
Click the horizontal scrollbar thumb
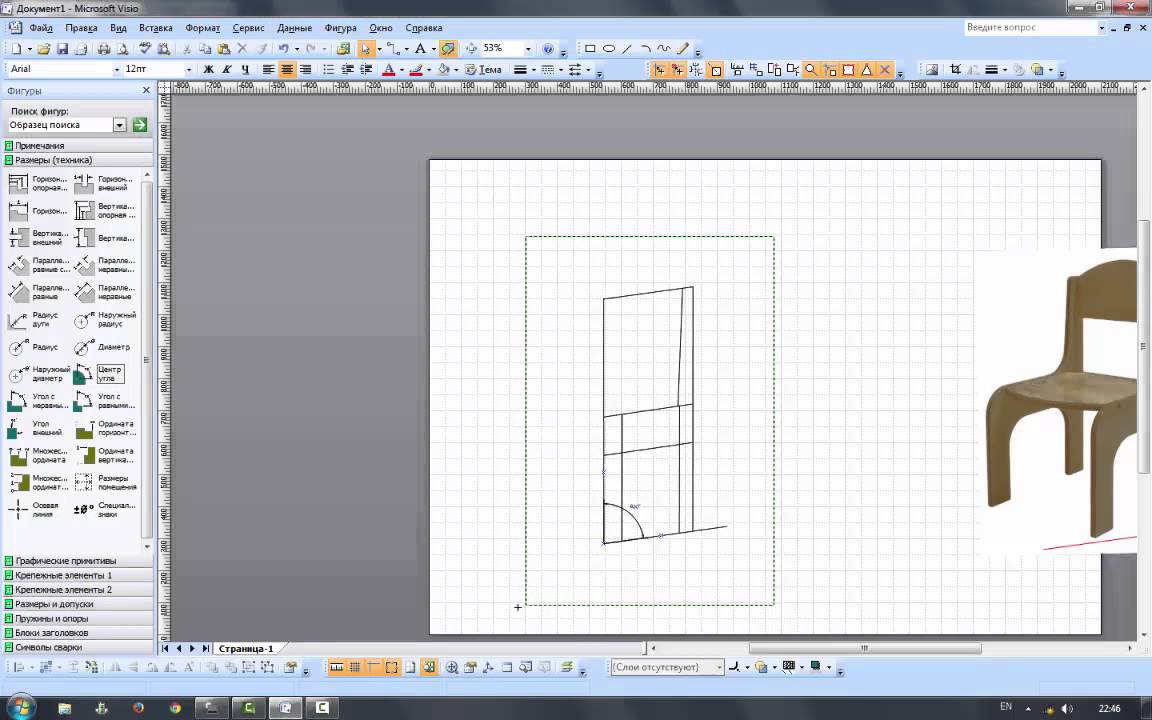pos(865,648)
